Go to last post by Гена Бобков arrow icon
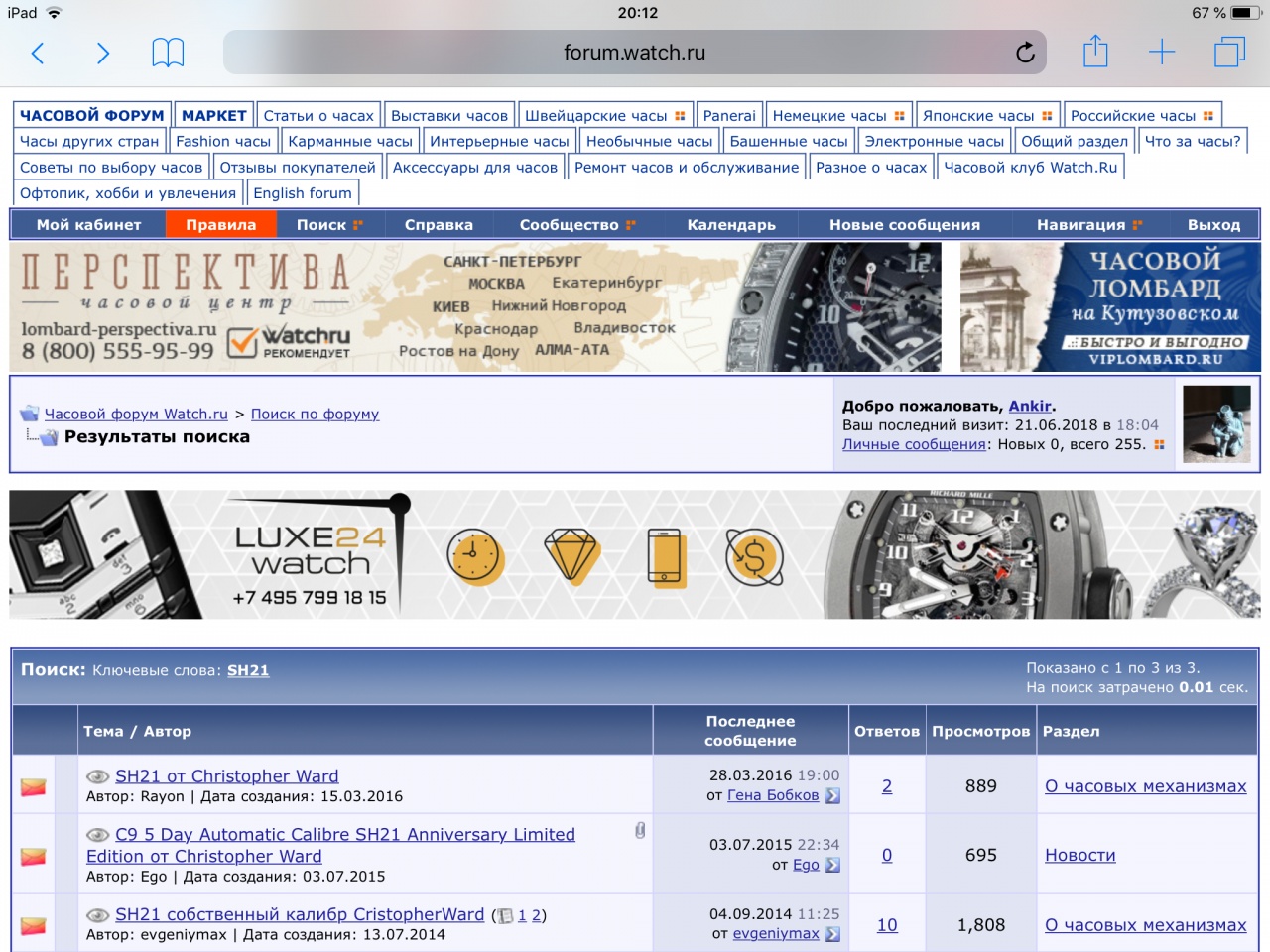This screenshot has height=952, width=1270. (x=832, y=795)
